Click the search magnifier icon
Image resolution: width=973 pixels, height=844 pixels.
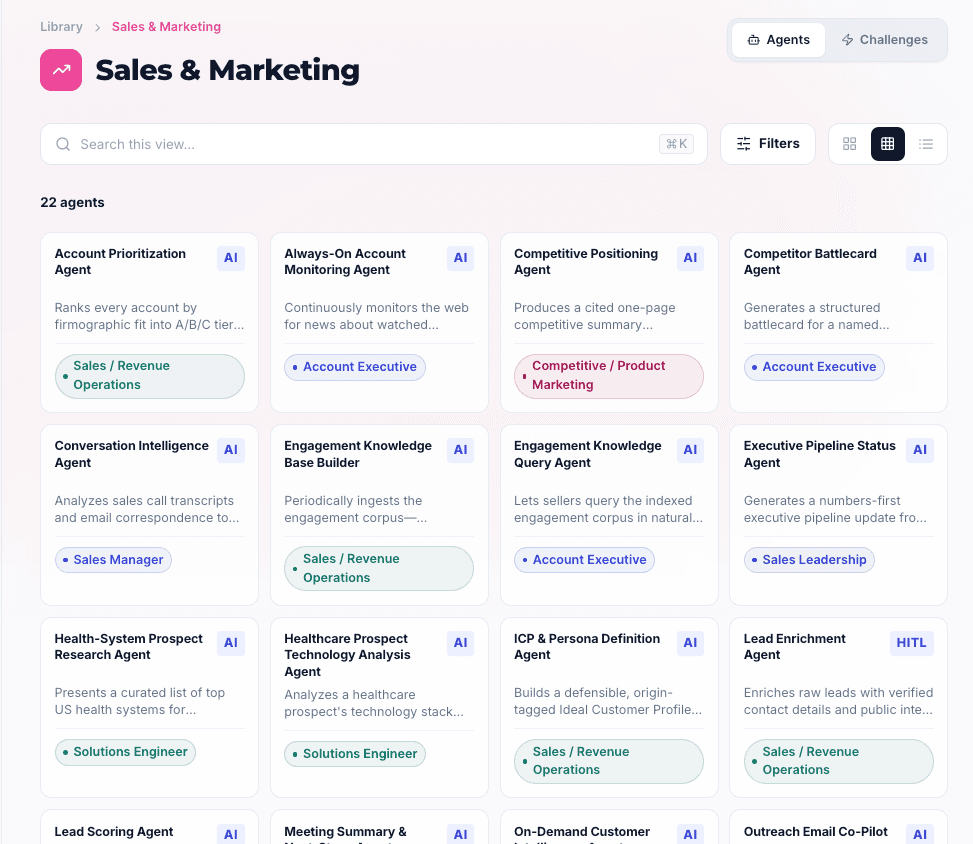[63, 144]
